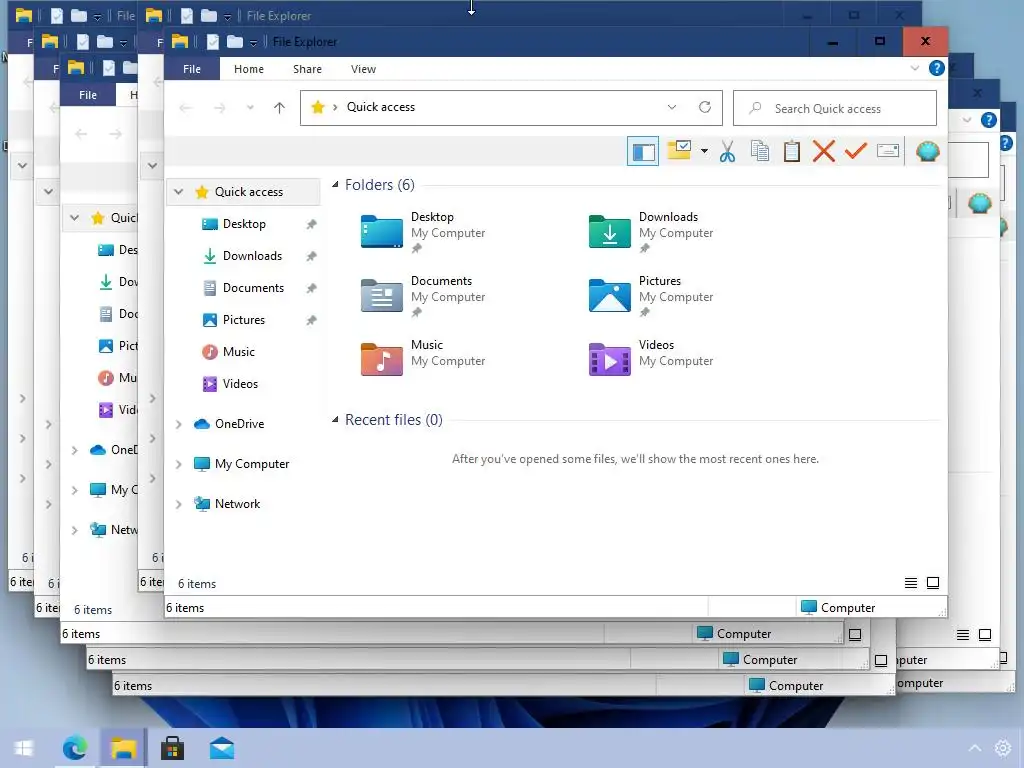
Task: Select the Documents folder icon in Folders
Action: point(381,295)
